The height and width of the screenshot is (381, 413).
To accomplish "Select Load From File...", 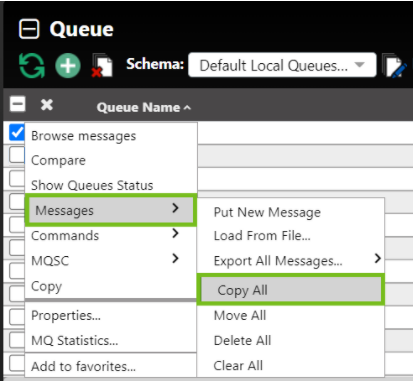I will 291,236.
